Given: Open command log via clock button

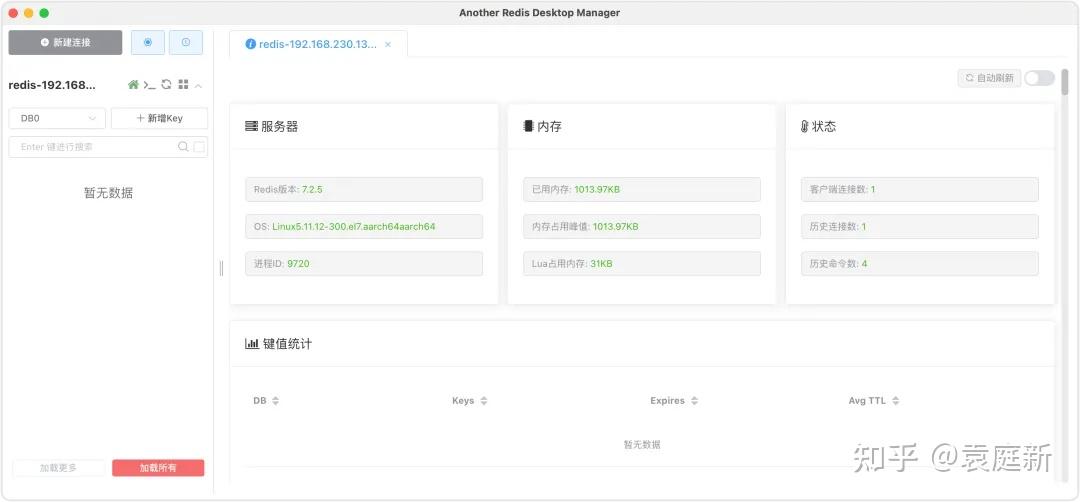Looking at the screenshot, I should coord(186,42).
